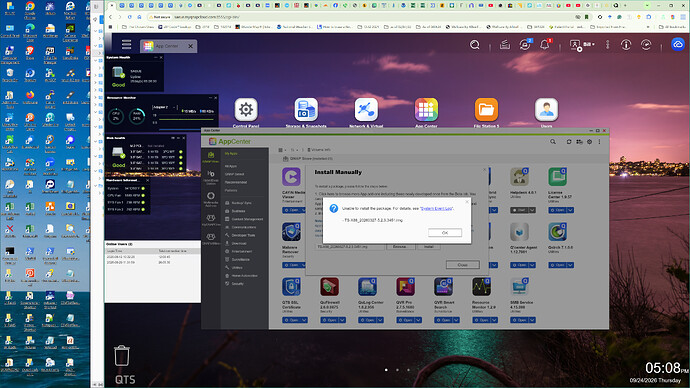Screen dimensions: 690x388
Task: Select the first desktop page indicator dot
Action: 386,370
